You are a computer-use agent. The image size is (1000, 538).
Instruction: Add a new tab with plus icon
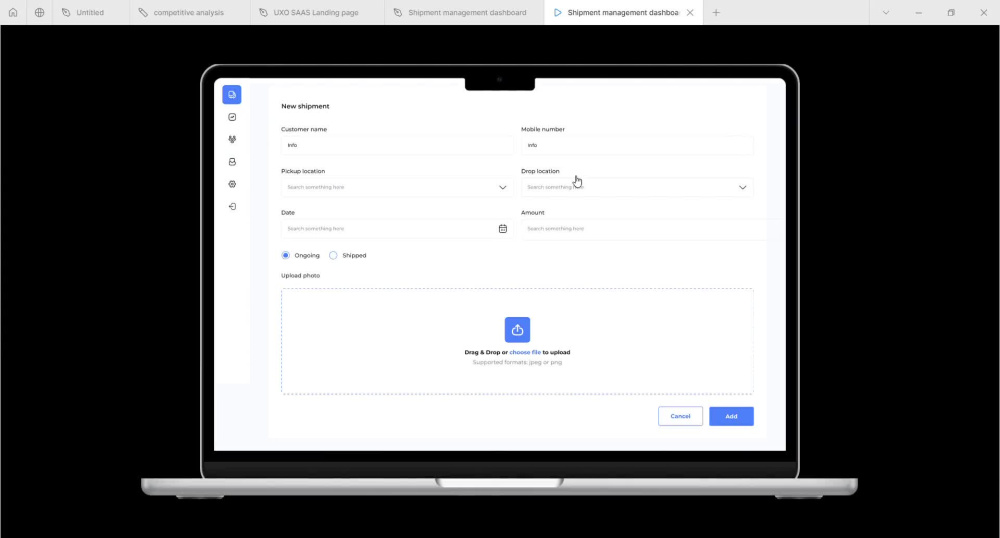coord(716,12)
